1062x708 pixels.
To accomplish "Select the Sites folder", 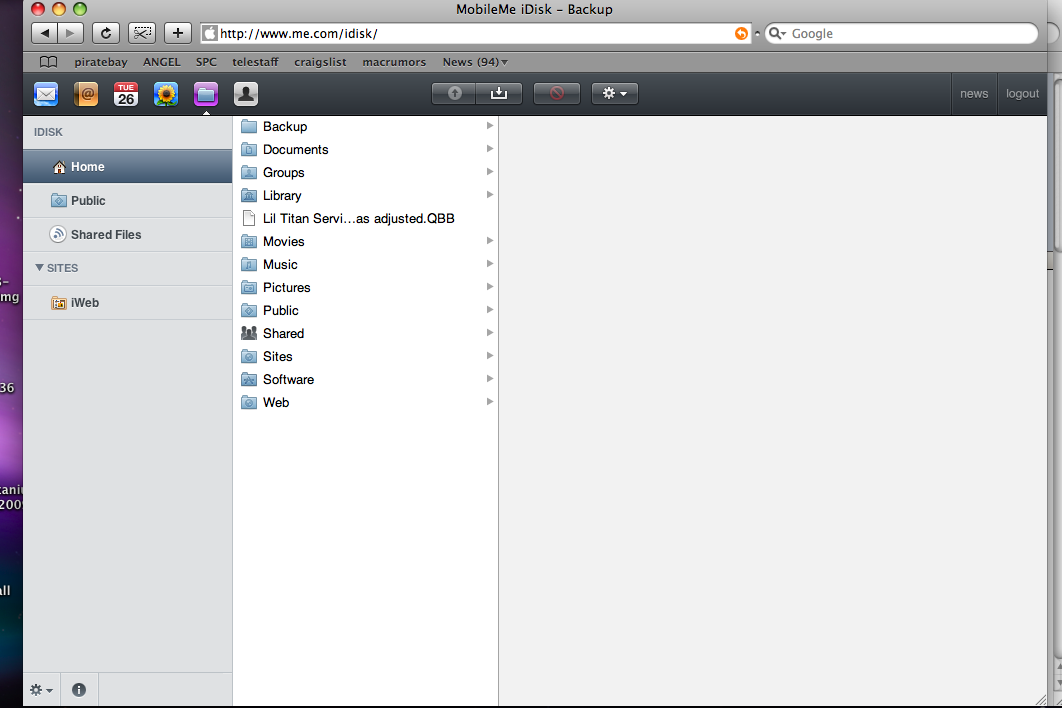I will [x=366, y=357].
